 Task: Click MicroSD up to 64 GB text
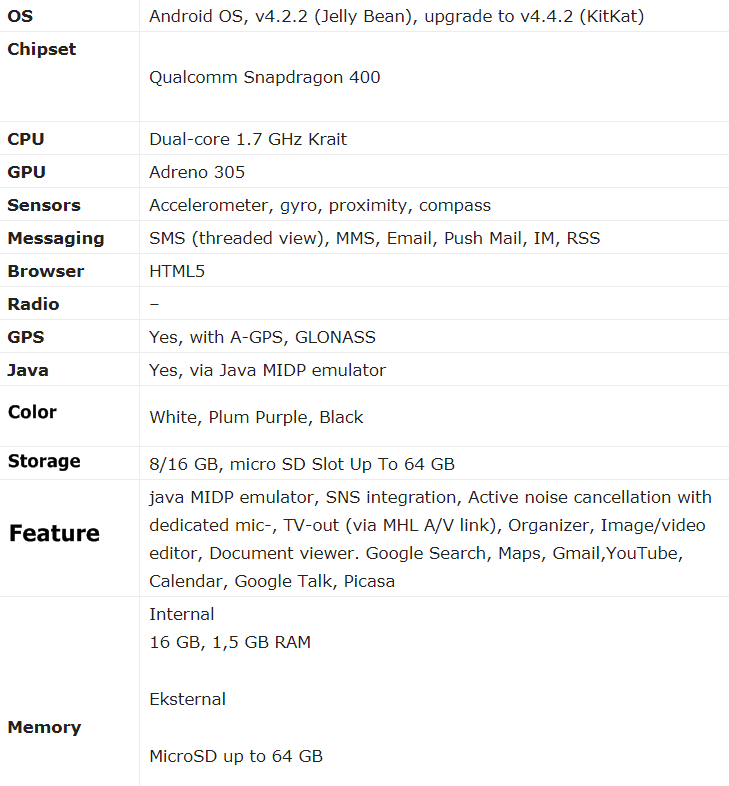tap(236, 756)
